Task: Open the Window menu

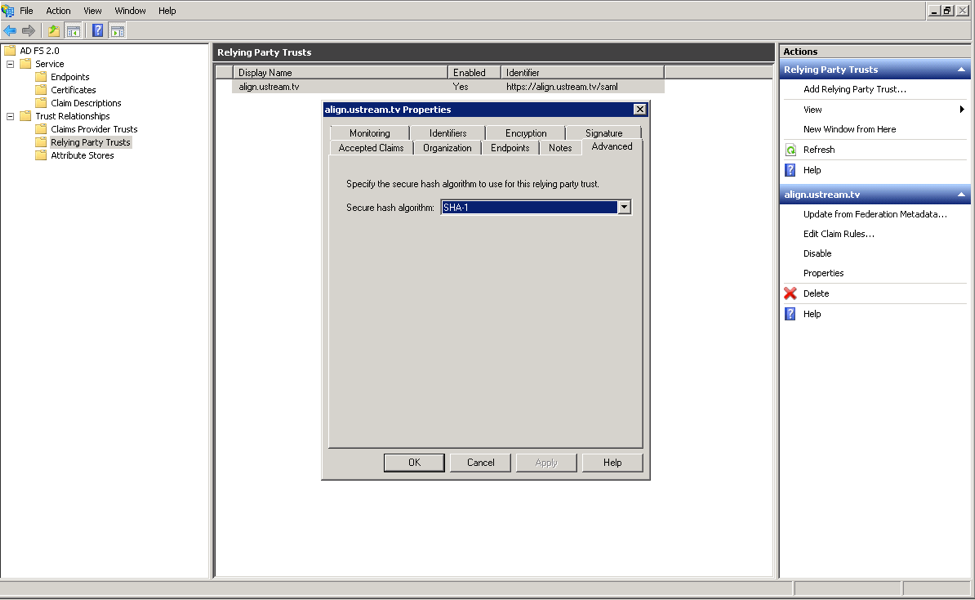Action: click(x=130, y=11)
